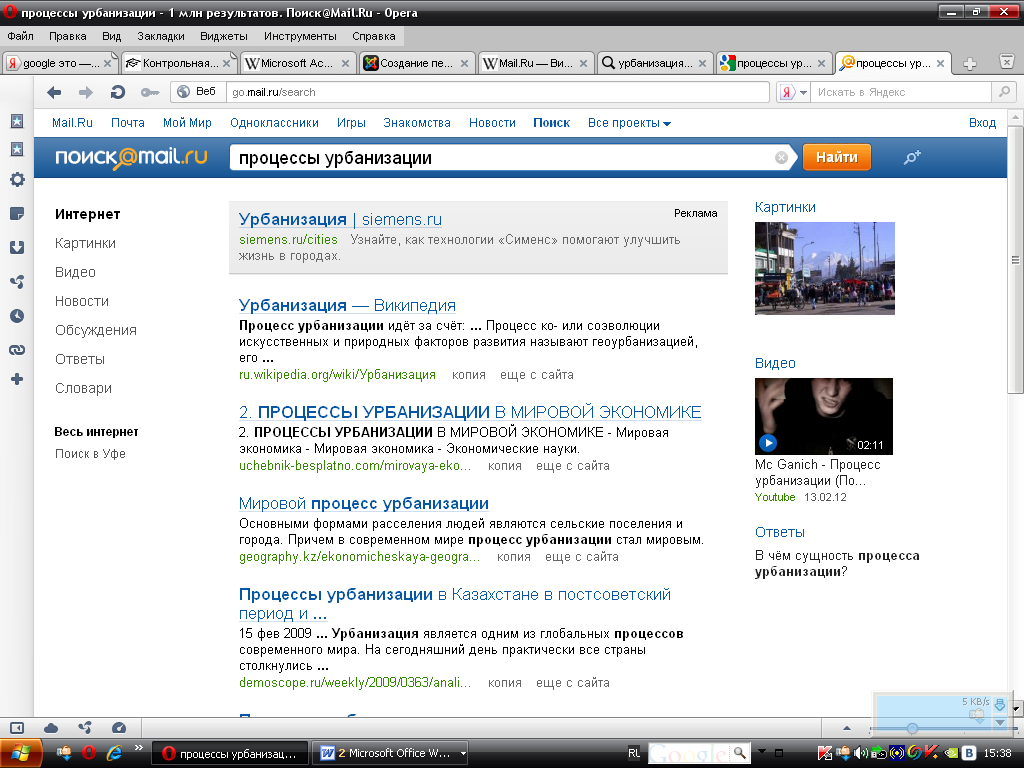The image size is (1024, 768).
Task: Filter results by Картинки in left menu
Action: coord(85,243)
